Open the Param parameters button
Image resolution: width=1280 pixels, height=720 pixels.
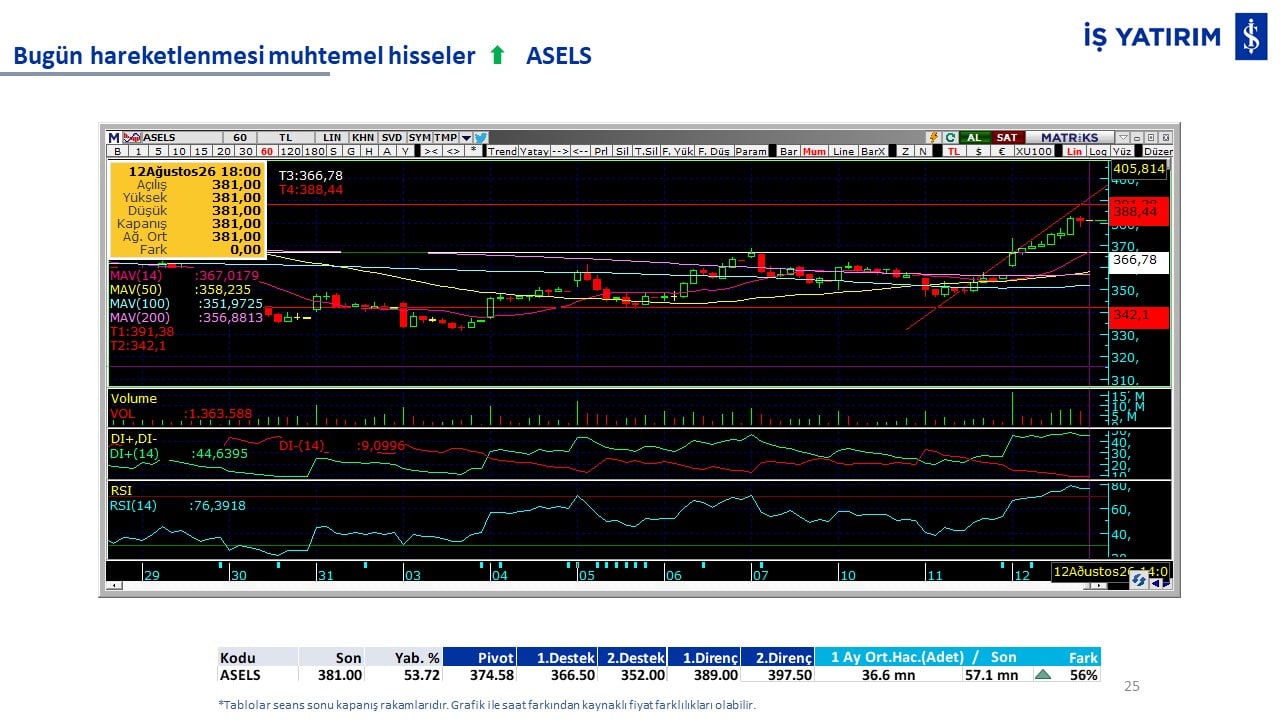point(751,151)
